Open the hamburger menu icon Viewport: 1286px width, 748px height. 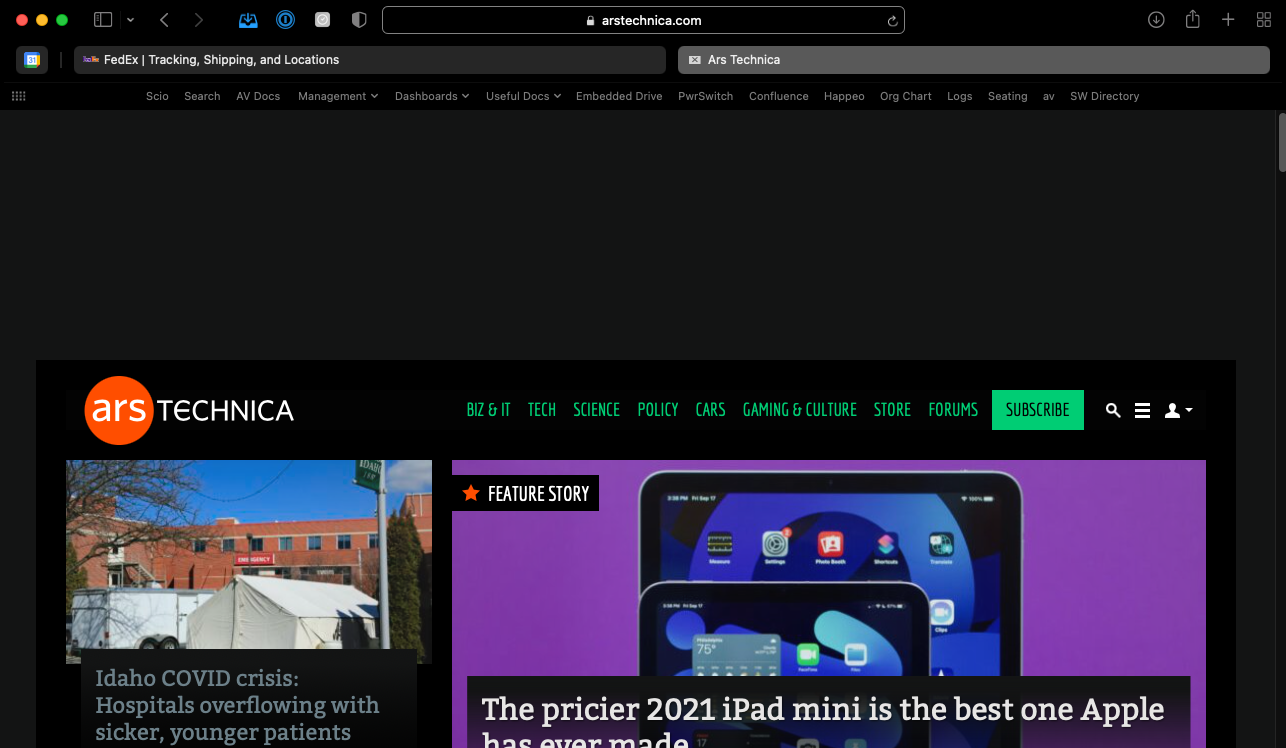pyautogui.click(x=1142, y=410)
